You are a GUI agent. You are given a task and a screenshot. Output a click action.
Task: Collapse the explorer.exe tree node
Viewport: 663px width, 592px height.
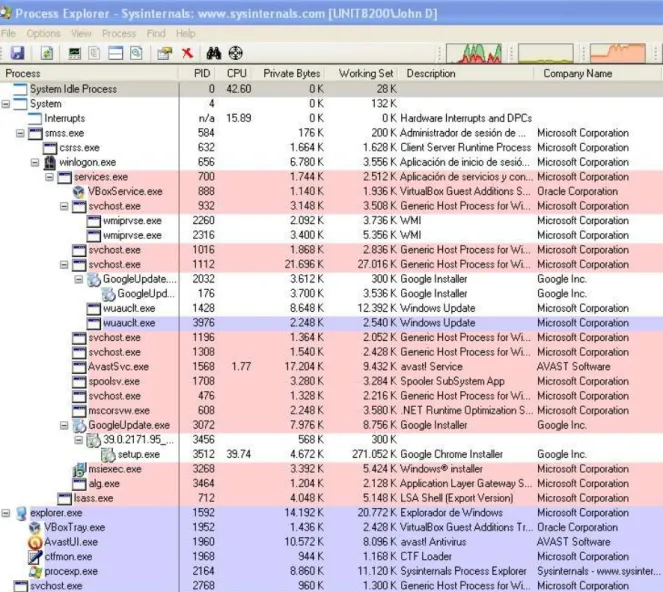pyautogui.click(x=6, y=513)
